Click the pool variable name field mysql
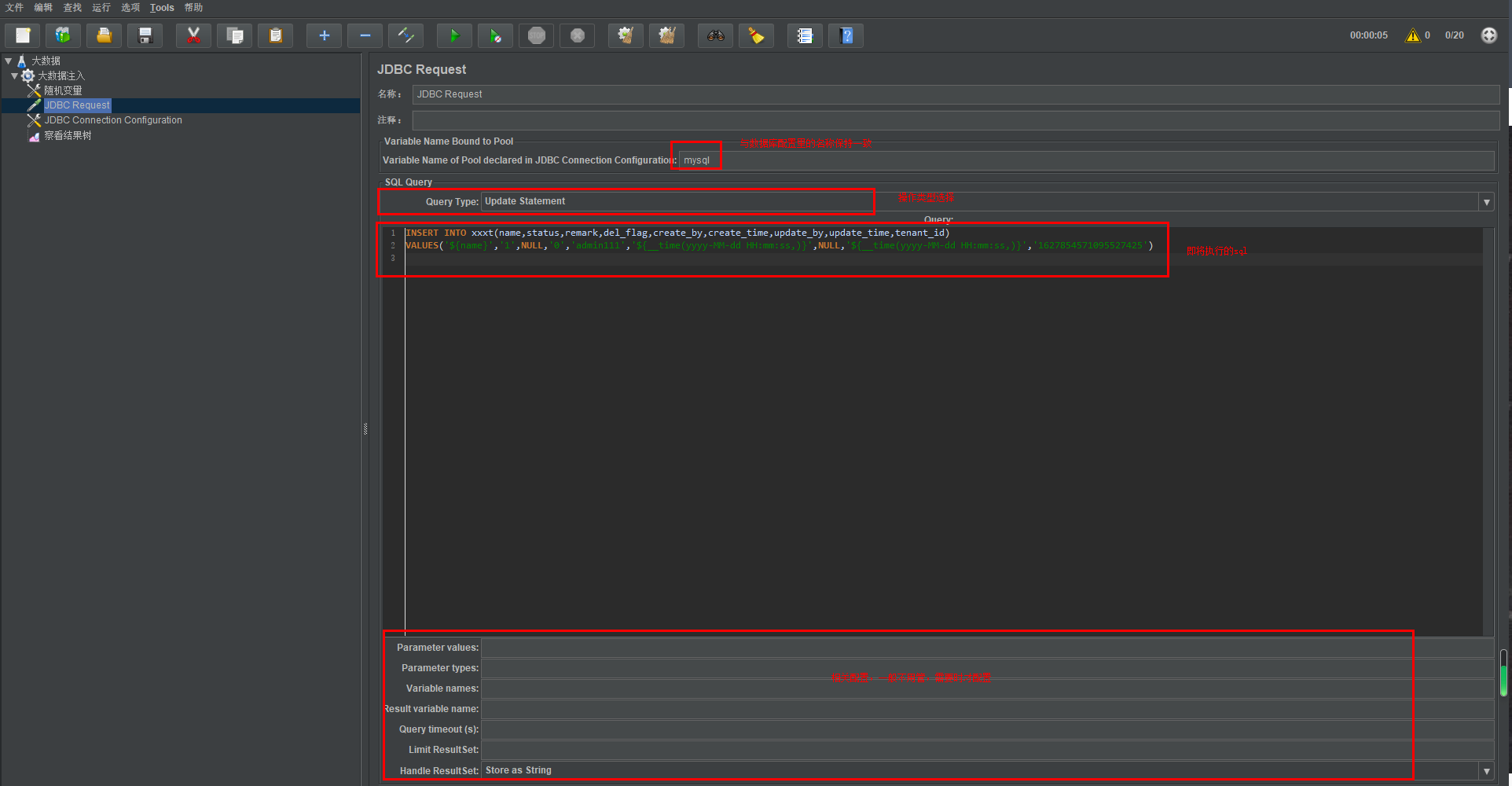This screenshot has width=1512, height=786. (1085, 160)
